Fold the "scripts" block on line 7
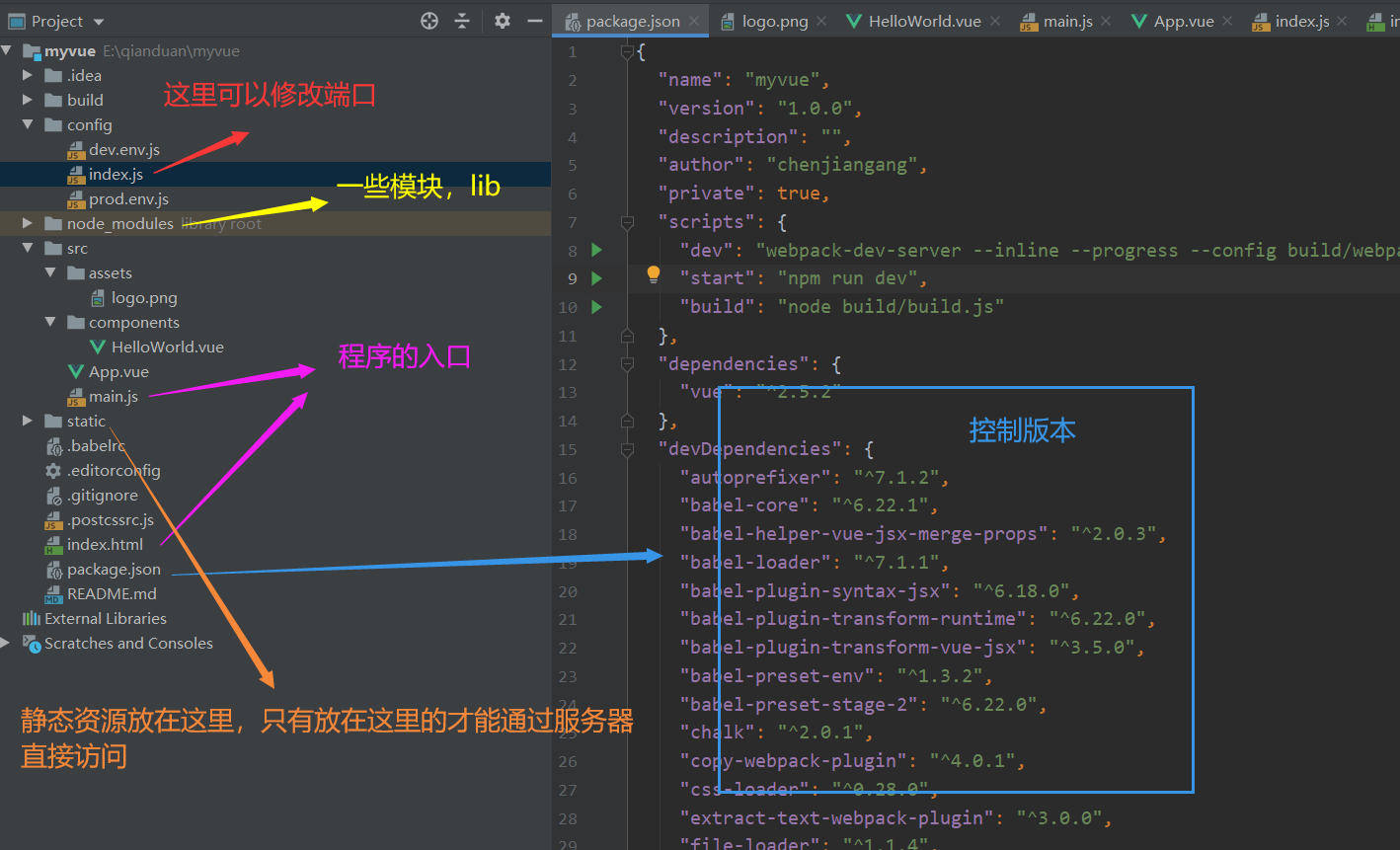The image size is (1400, 850). click(627, 222)
